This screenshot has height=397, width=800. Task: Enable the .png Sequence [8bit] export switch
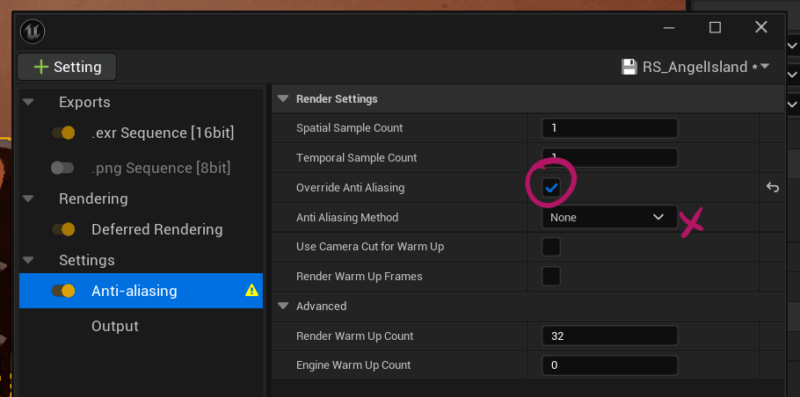pos(63,168)
